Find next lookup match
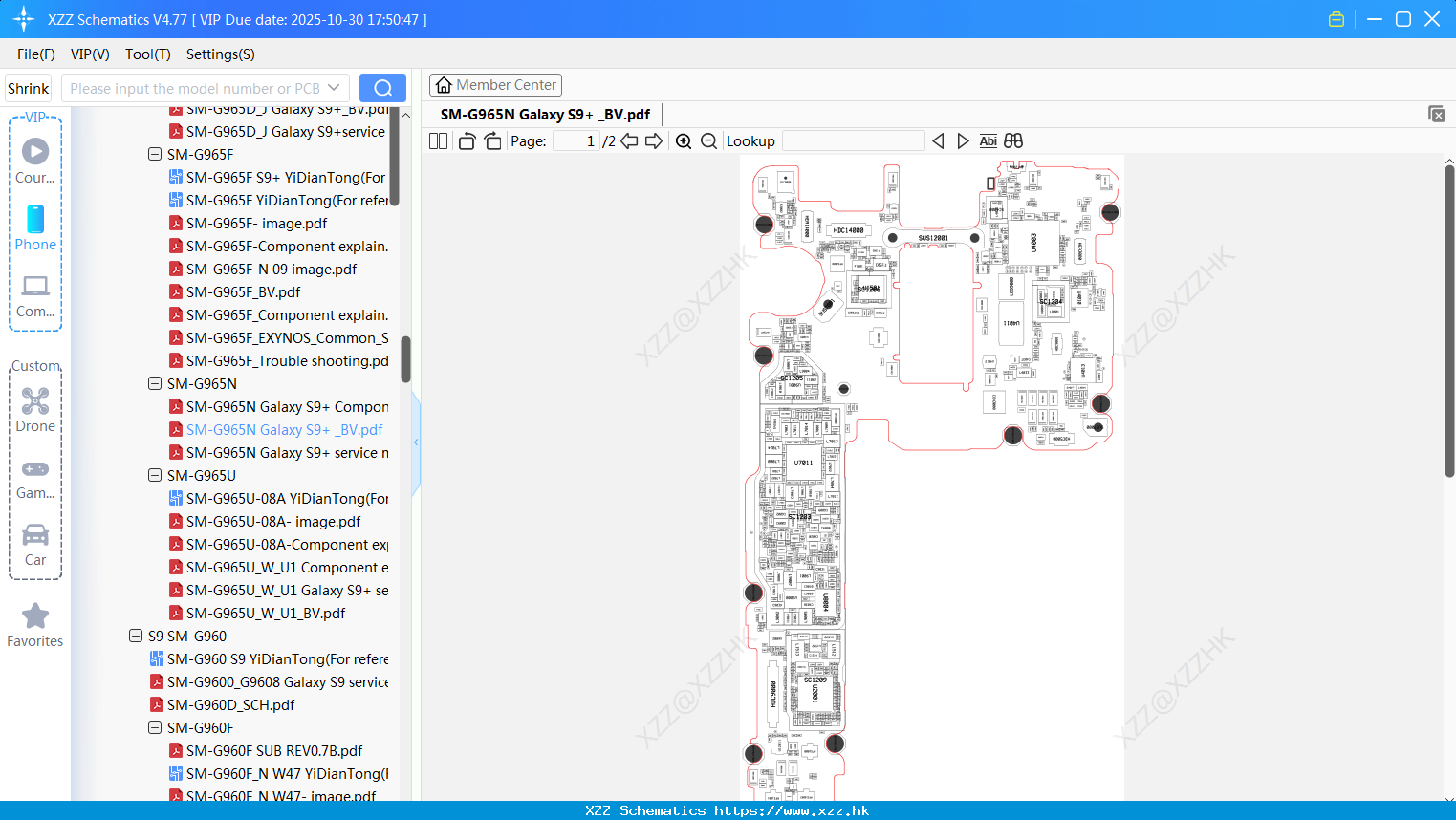Screen dimensions: 1456x820 tap(963, 140)
